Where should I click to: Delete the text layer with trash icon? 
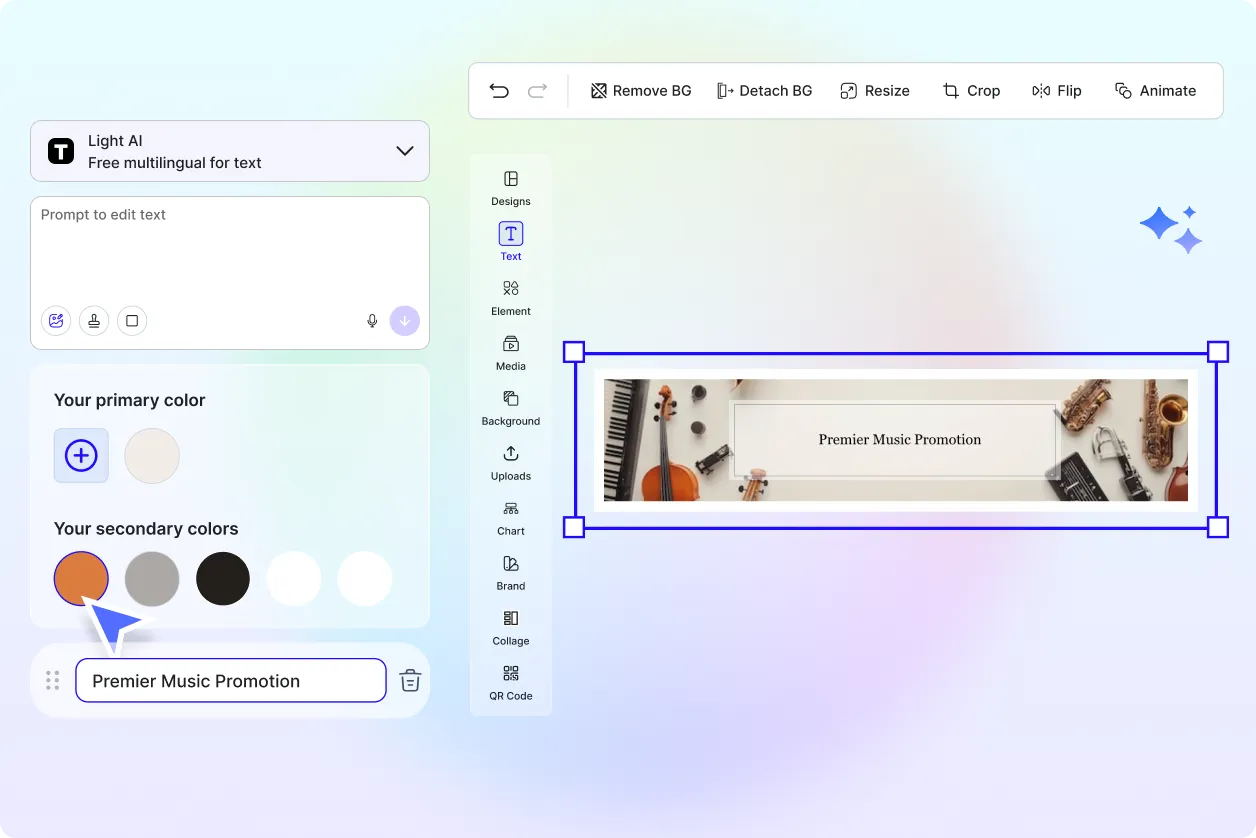click(410, 681)
